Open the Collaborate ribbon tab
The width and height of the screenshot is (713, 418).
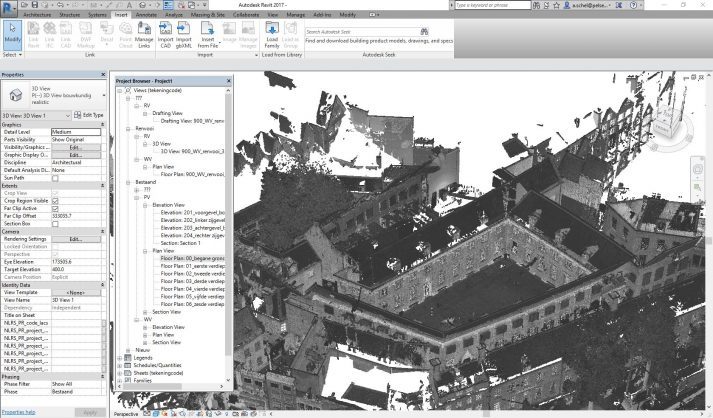(246, 15)
